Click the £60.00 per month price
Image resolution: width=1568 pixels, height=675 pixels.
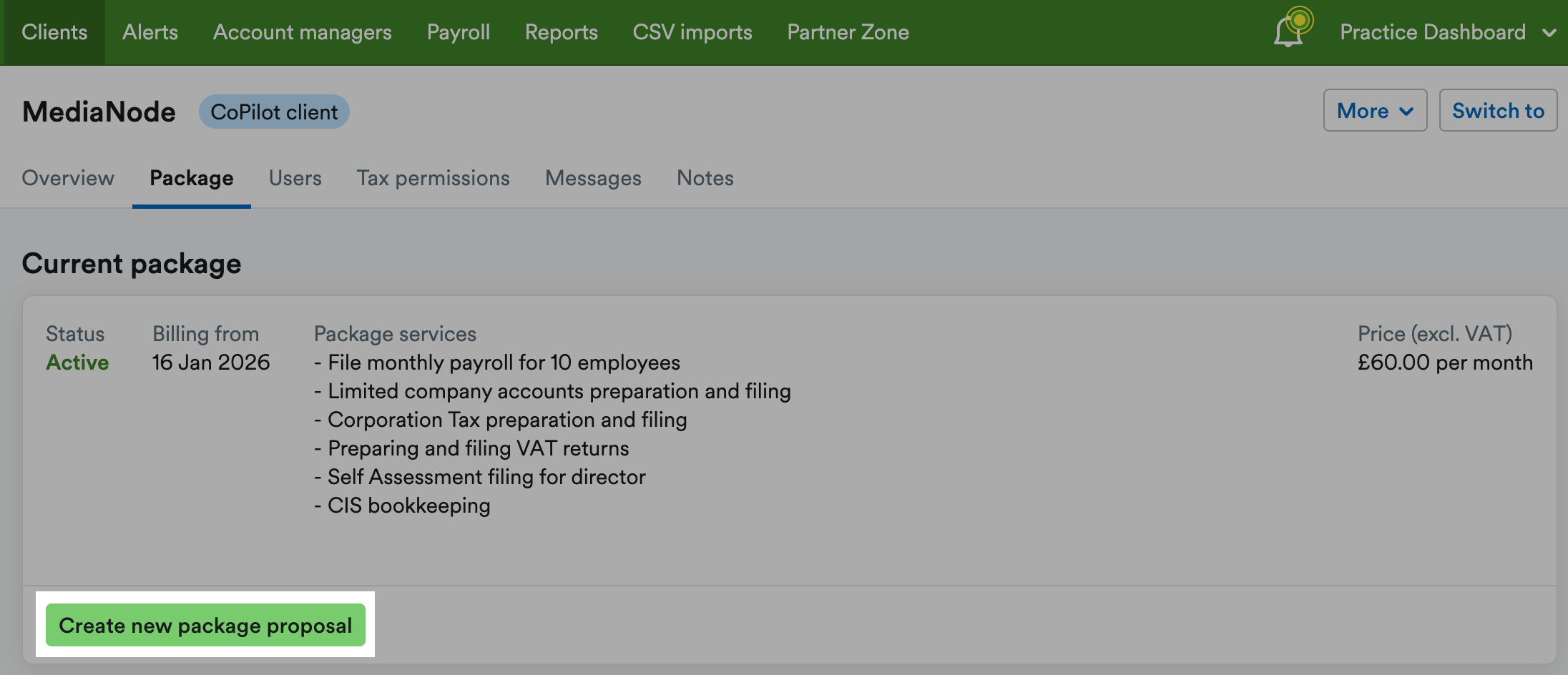coord(1445,363)
